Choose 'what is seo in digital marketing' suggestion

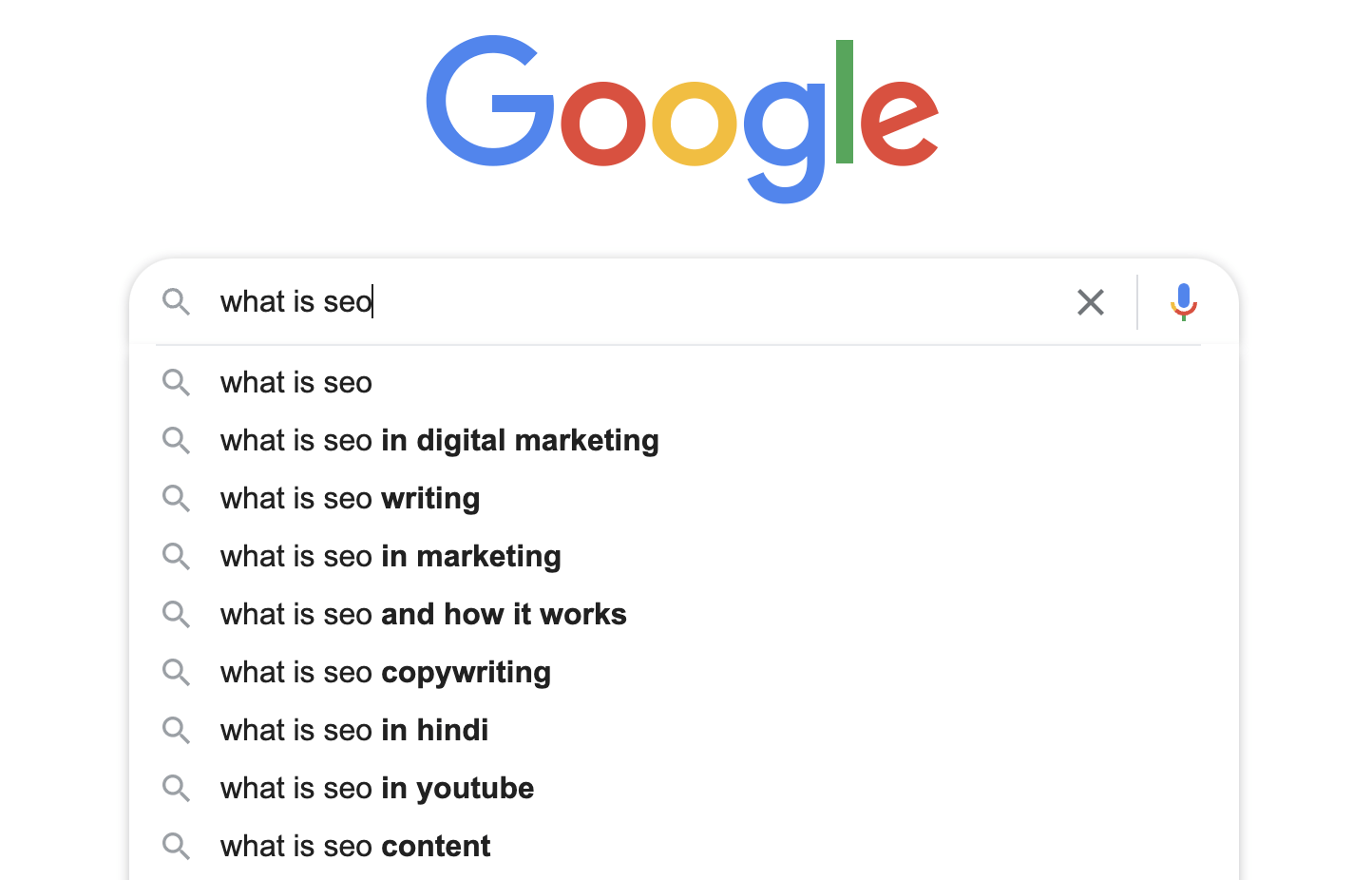pyautogui.click(x=439, y=441)
